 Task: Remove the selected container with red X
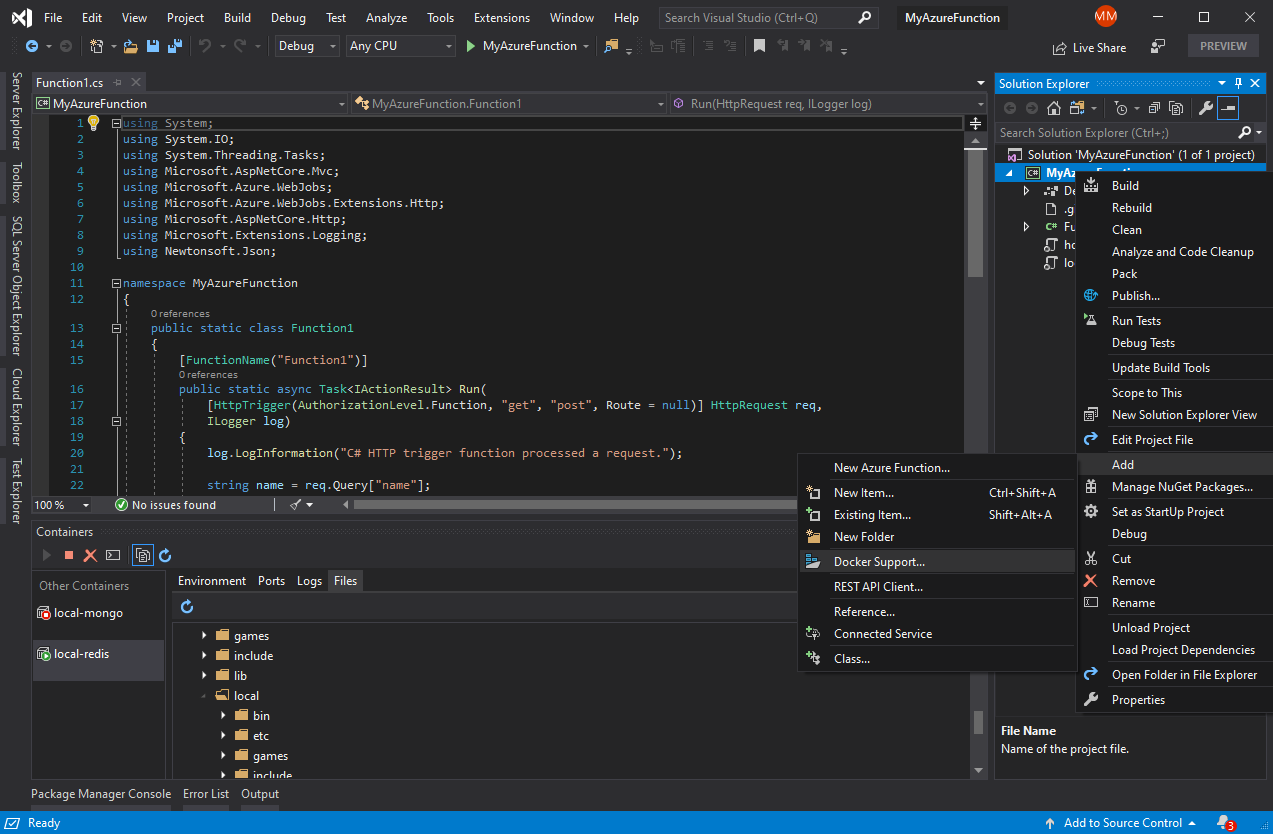(x=89, y=554)
